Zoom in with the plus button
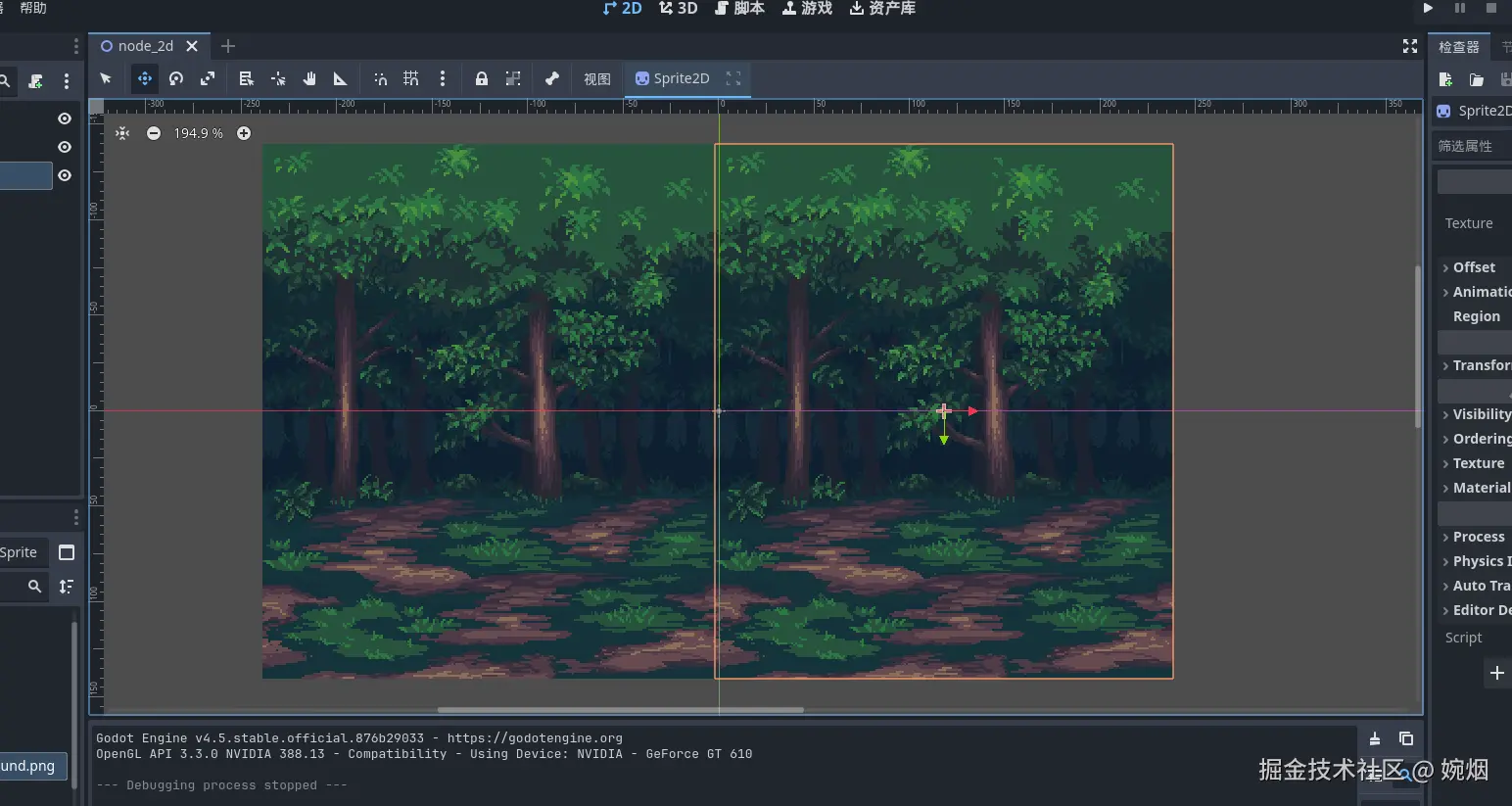1512x806 pixels. [x=244, y=133]
